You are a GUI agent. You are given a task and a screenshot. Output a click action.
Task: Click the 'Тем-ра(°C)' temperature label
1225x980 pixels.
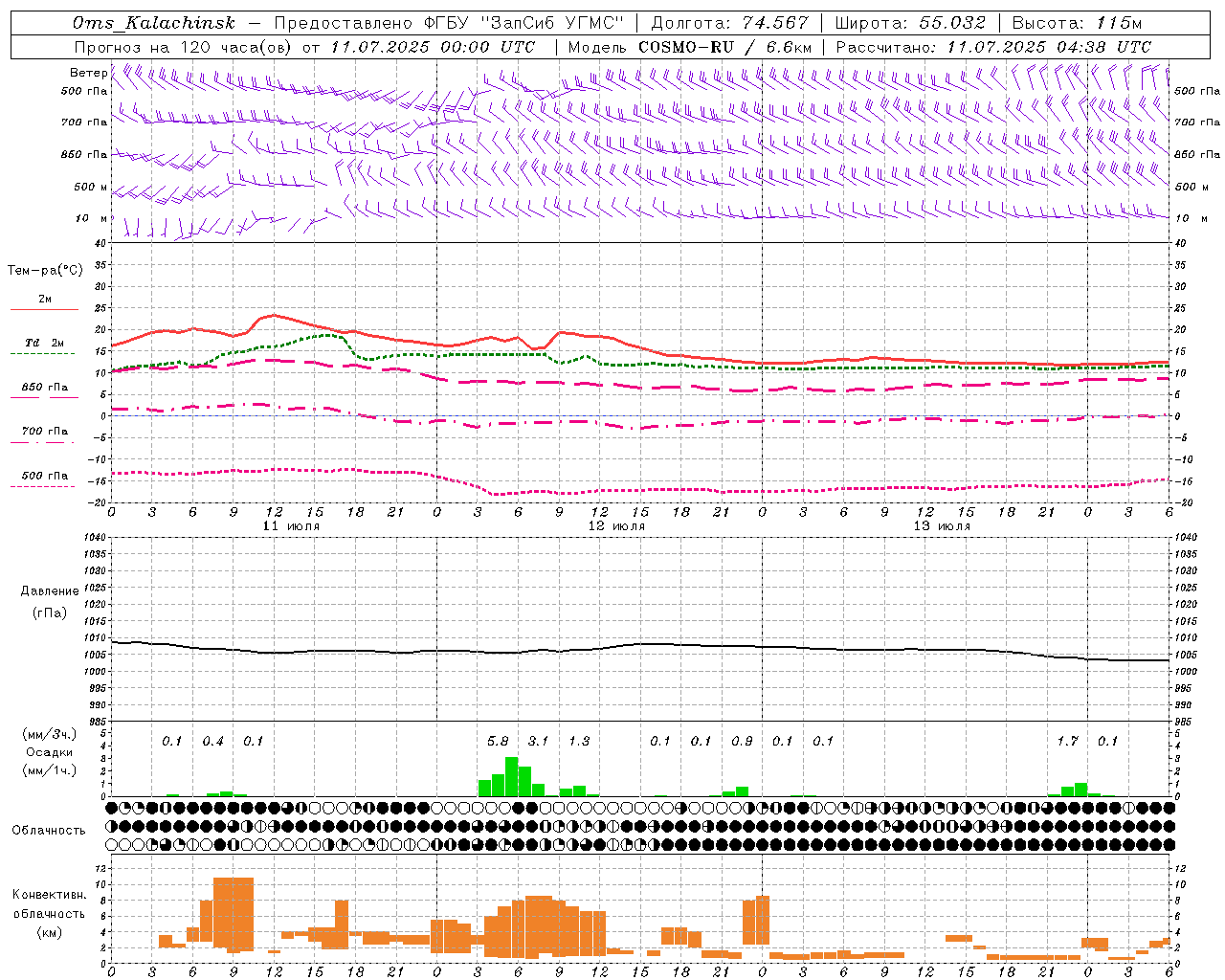pyautogui.click(x=45, y=271)
